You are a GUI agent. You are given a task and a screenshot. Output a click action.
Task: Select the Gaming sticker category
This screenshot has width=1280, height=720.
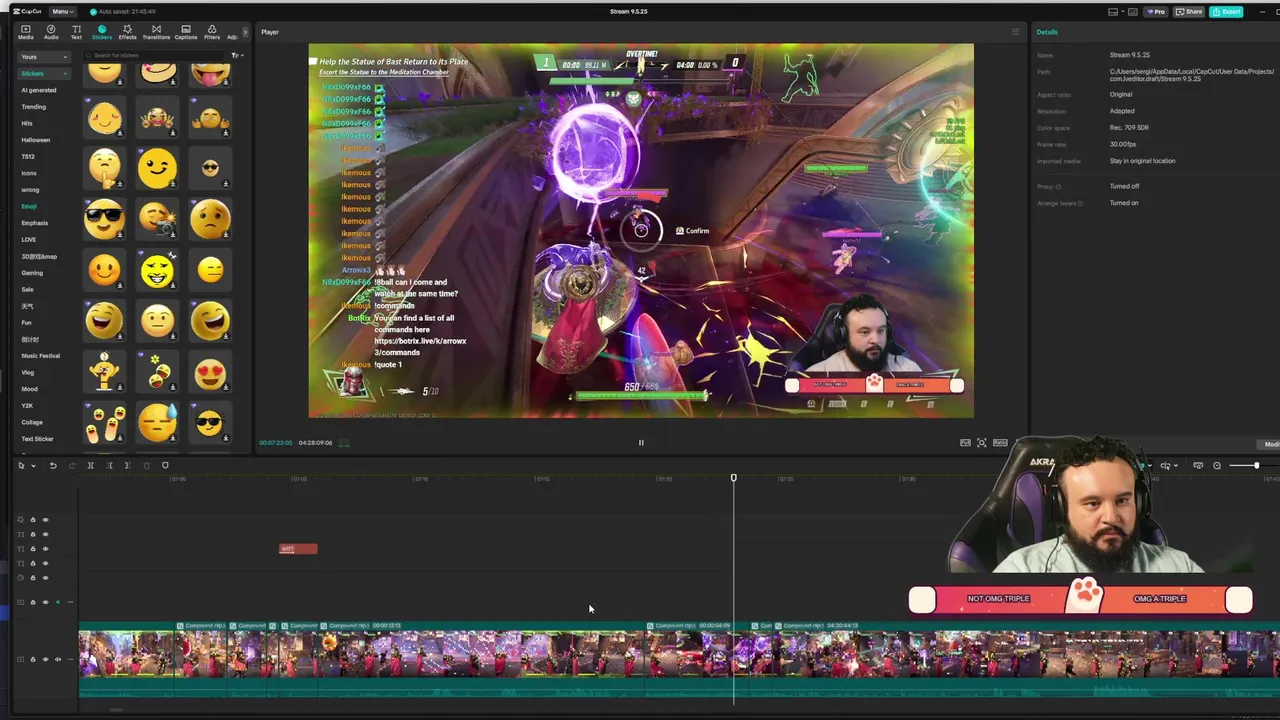point(32,273)
